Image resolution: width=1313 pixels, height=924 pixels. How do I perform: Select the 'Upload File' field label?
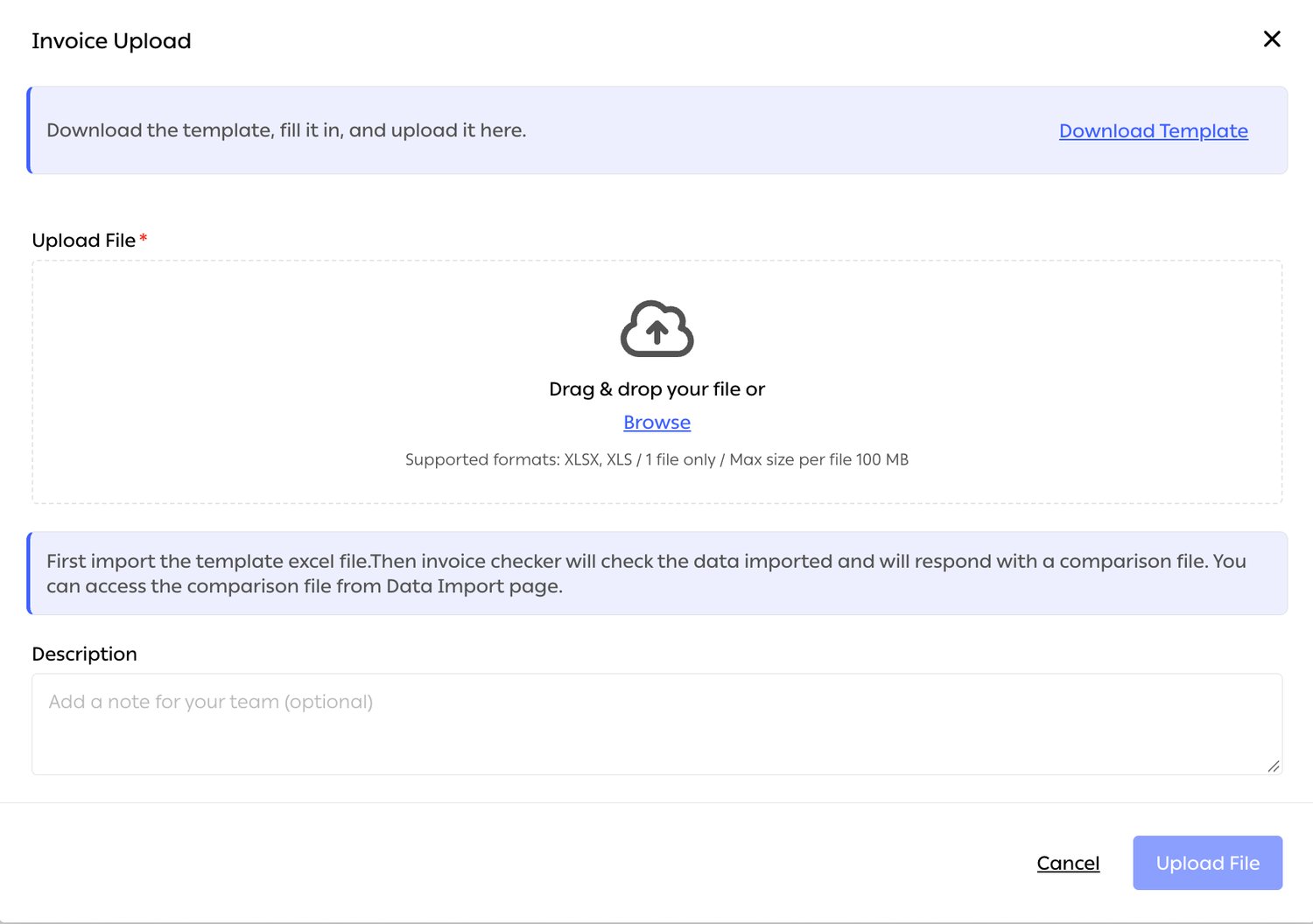pos(84,241)
